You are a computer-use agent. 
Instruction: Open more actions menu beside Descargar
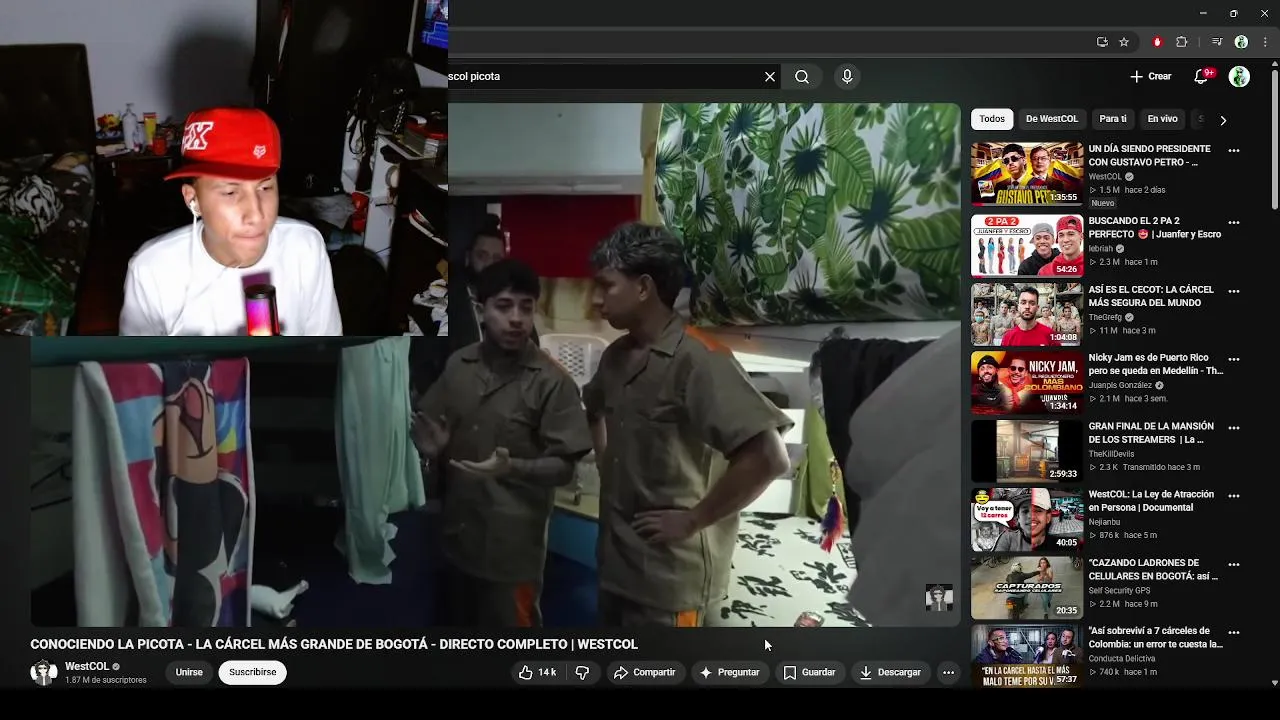tap(948, 672)
